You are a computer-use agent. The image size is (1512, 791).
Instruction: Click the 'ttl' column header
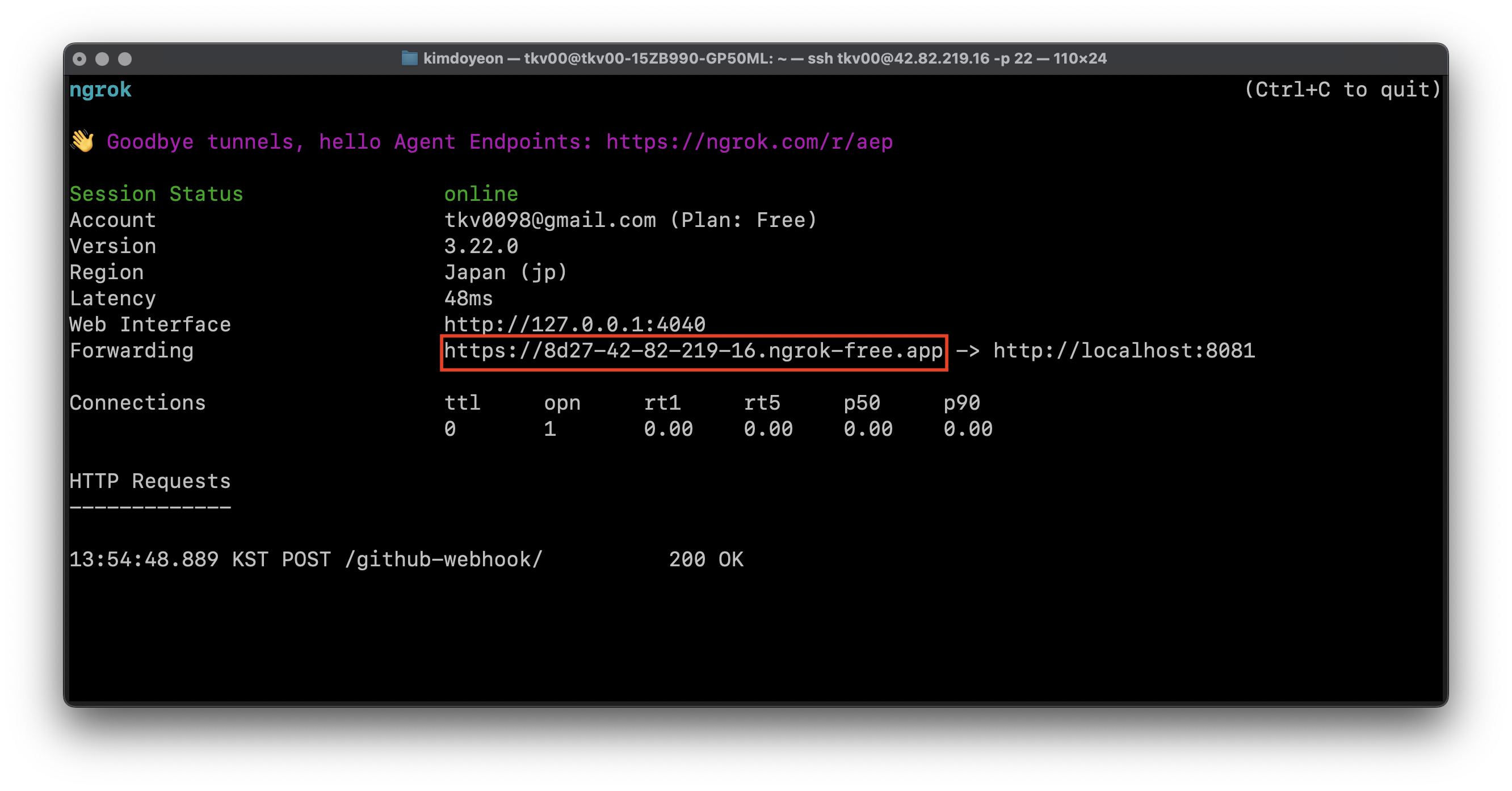click(x=462, y=402)
